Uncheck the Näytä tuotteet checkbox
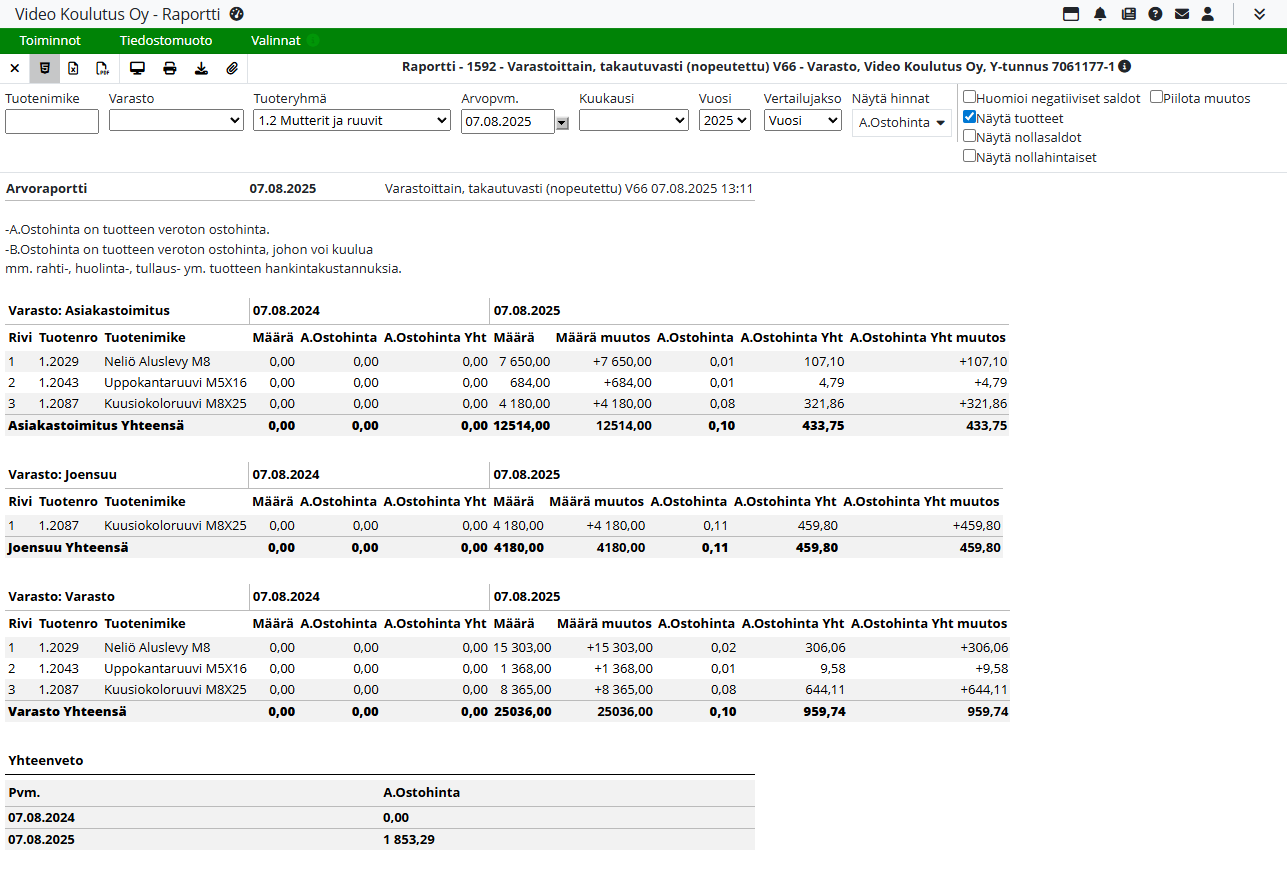The width and height of the screenshot is (1287, 880). pos(969,117)
